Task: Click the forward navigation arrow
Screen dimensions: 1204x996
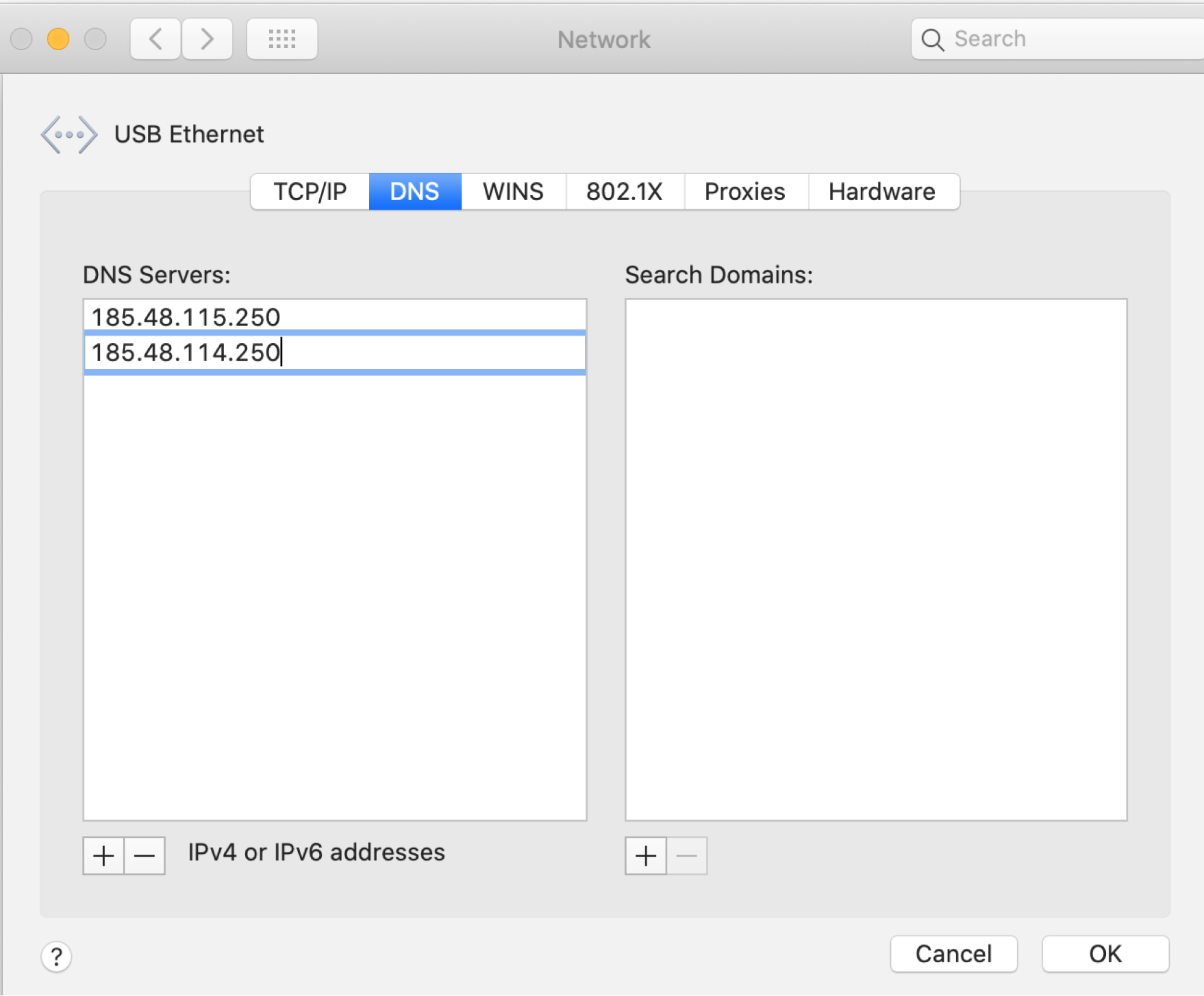Action: coord(207,39)
